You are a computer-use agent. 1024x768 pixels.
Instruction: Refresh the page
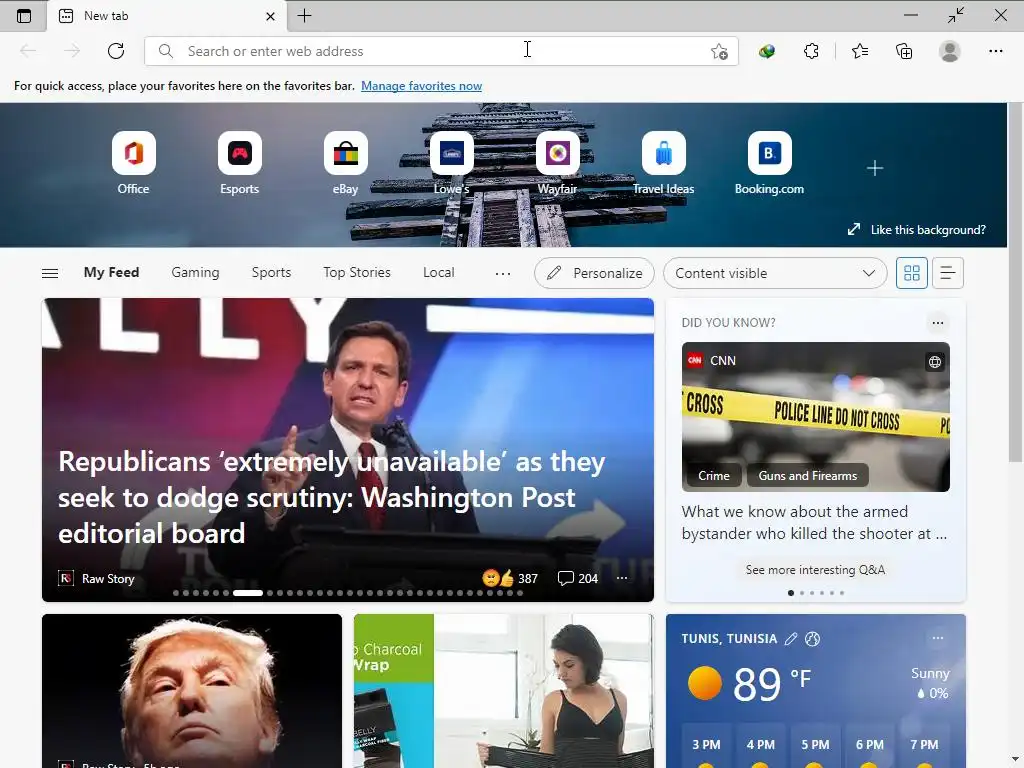[116, 51]
